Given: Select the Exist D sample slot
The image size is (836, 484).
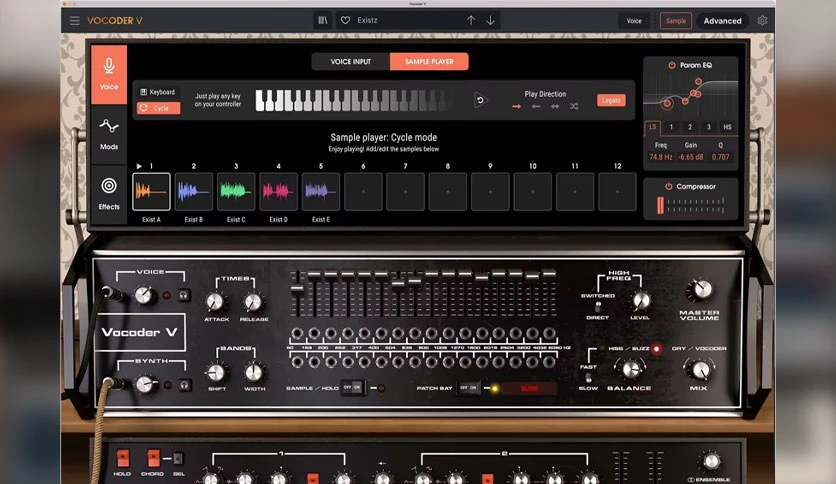Looking at the screenshot, I should [x=278, y=191].
